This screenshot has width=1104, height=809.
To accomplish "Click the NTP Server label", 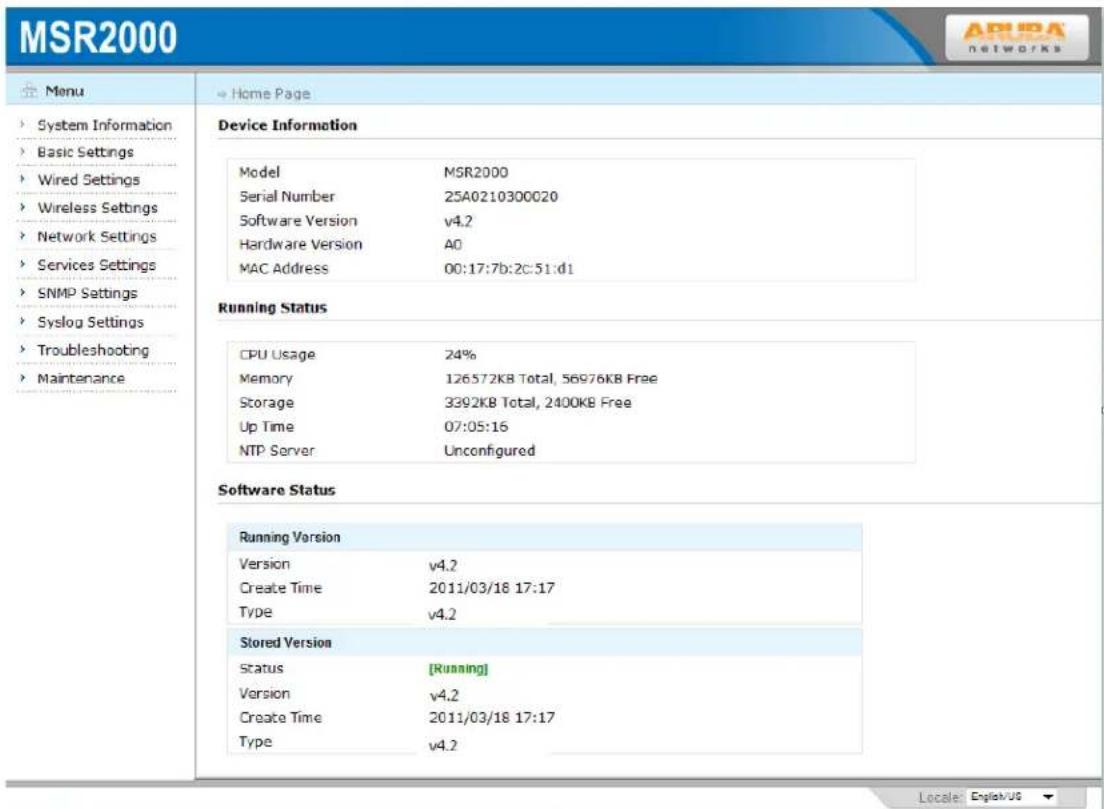I will 276,451.
